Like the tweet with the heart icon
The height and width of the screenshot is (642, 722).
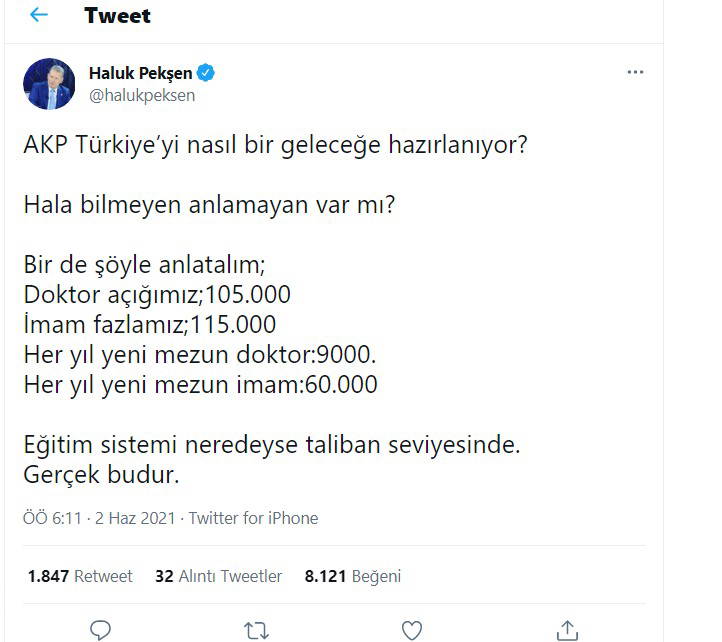(411, 629)
